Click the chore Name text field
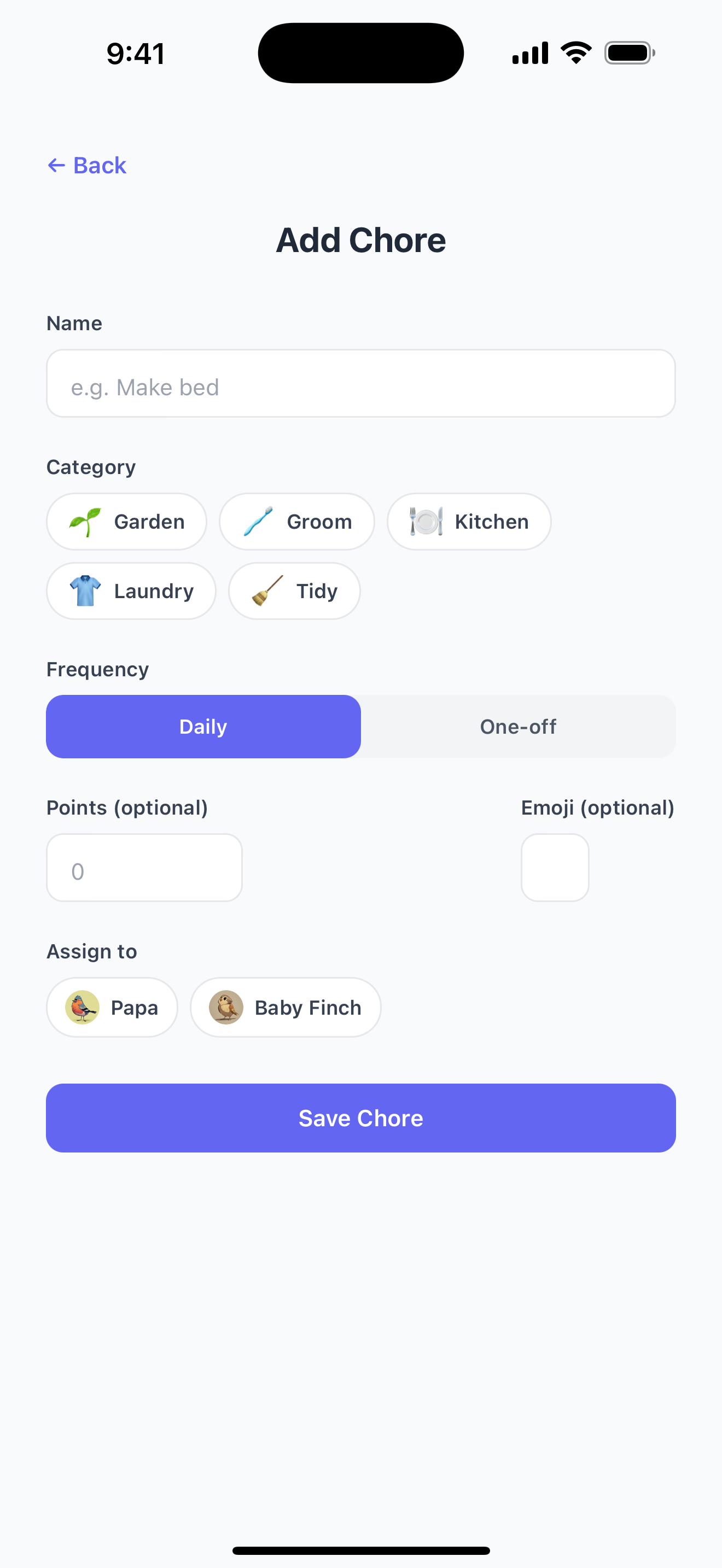The width and height of the screenshot is (722, 1568). coord(361,383)
